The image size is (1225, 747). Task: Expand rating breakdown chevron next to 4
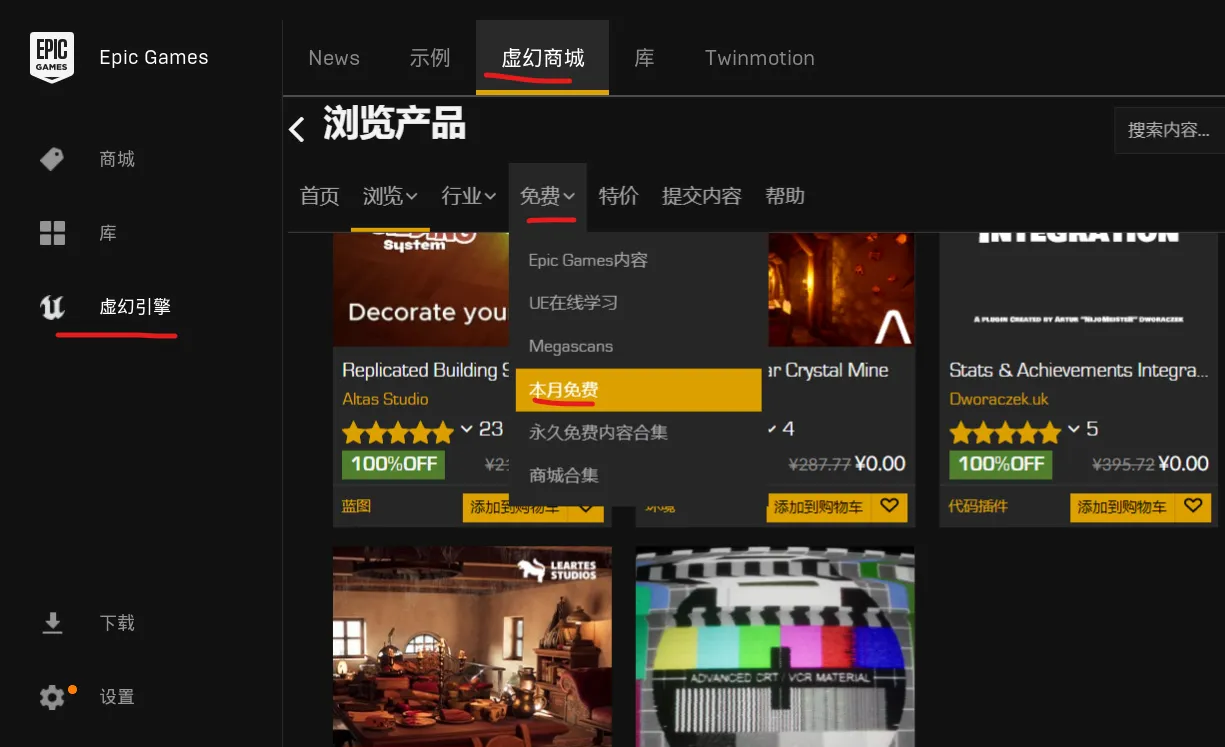(x=771, y=430)
